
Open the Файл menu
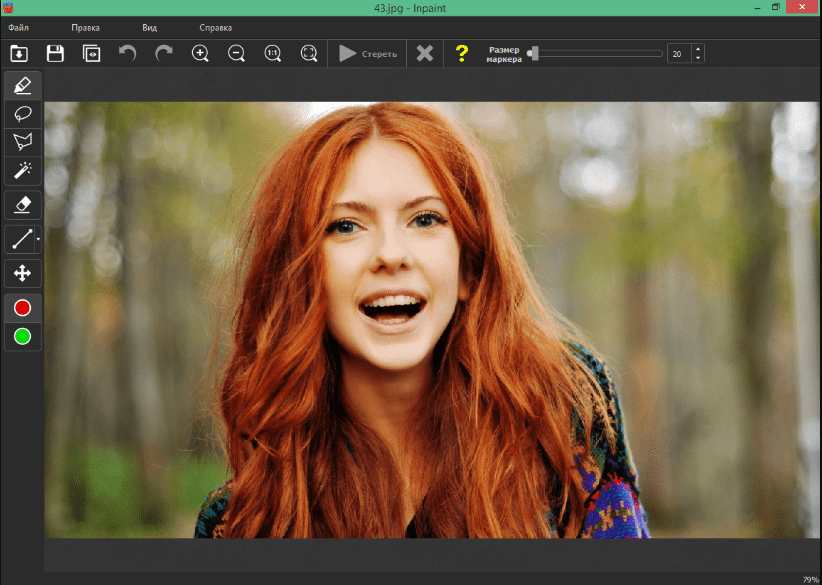19,28
